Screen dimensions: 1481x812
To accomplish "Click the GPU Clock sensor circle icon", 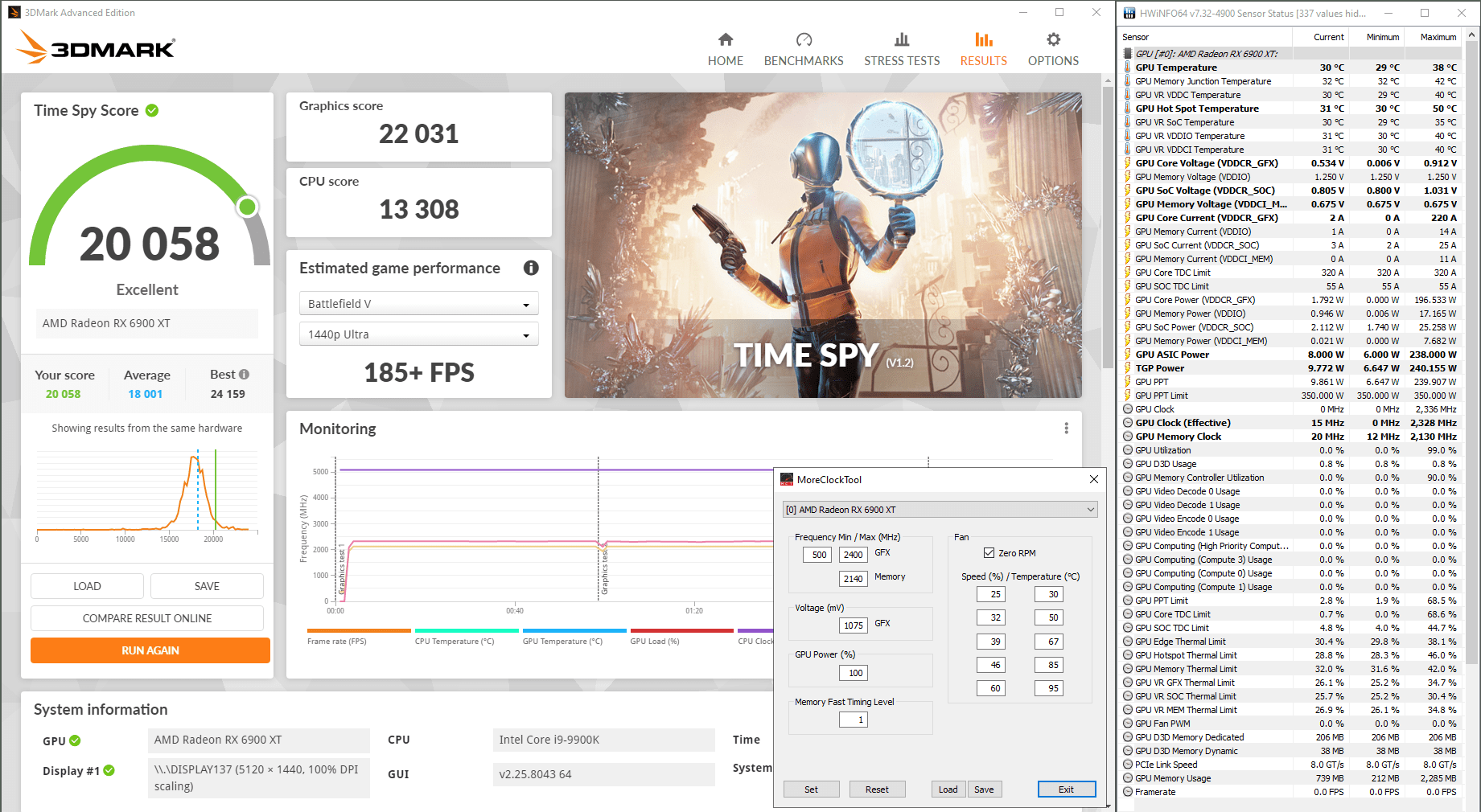I will point(1128,409).
